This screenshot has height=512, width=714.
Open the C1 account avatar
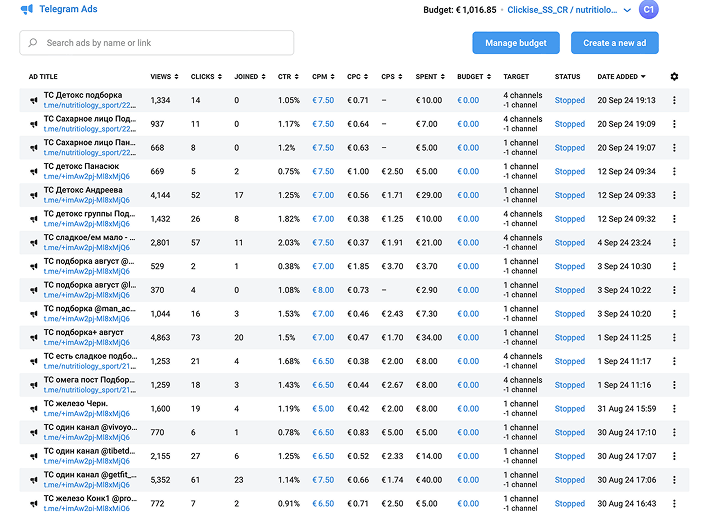click(648, 9)
